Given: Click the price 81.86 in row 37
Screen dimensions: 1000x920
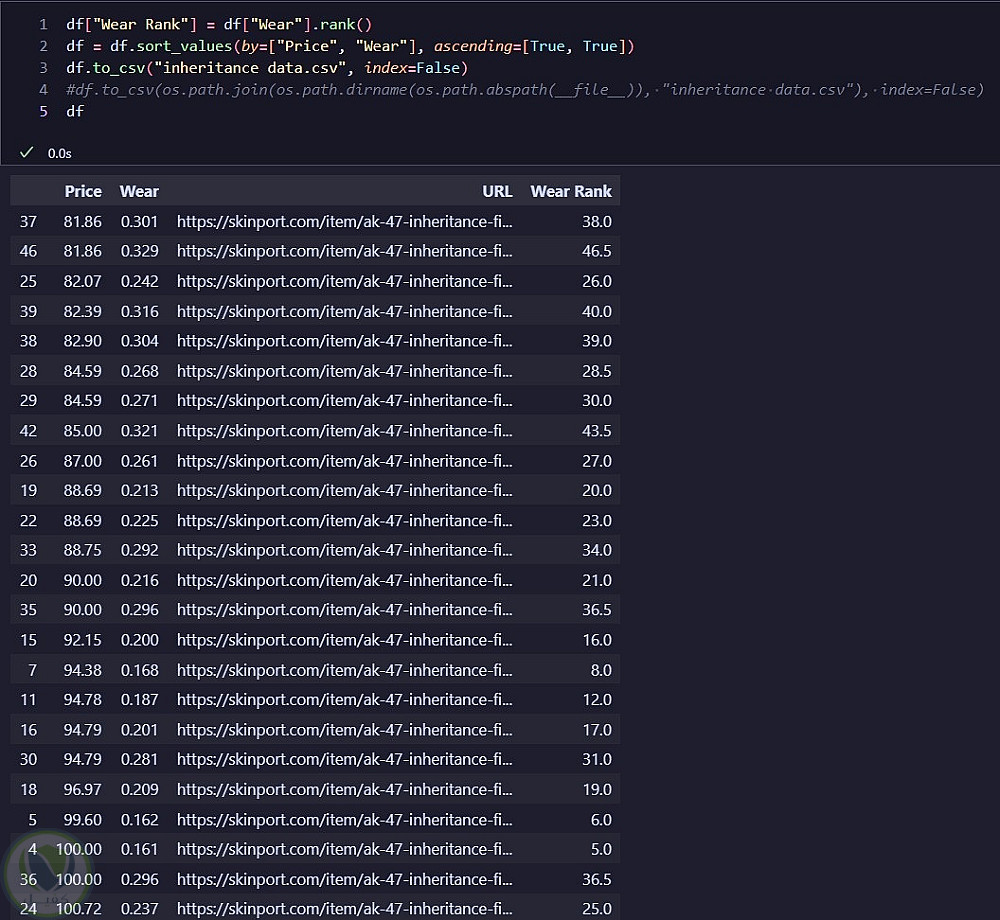Looking at the screenshot, I should pos(82,221).
